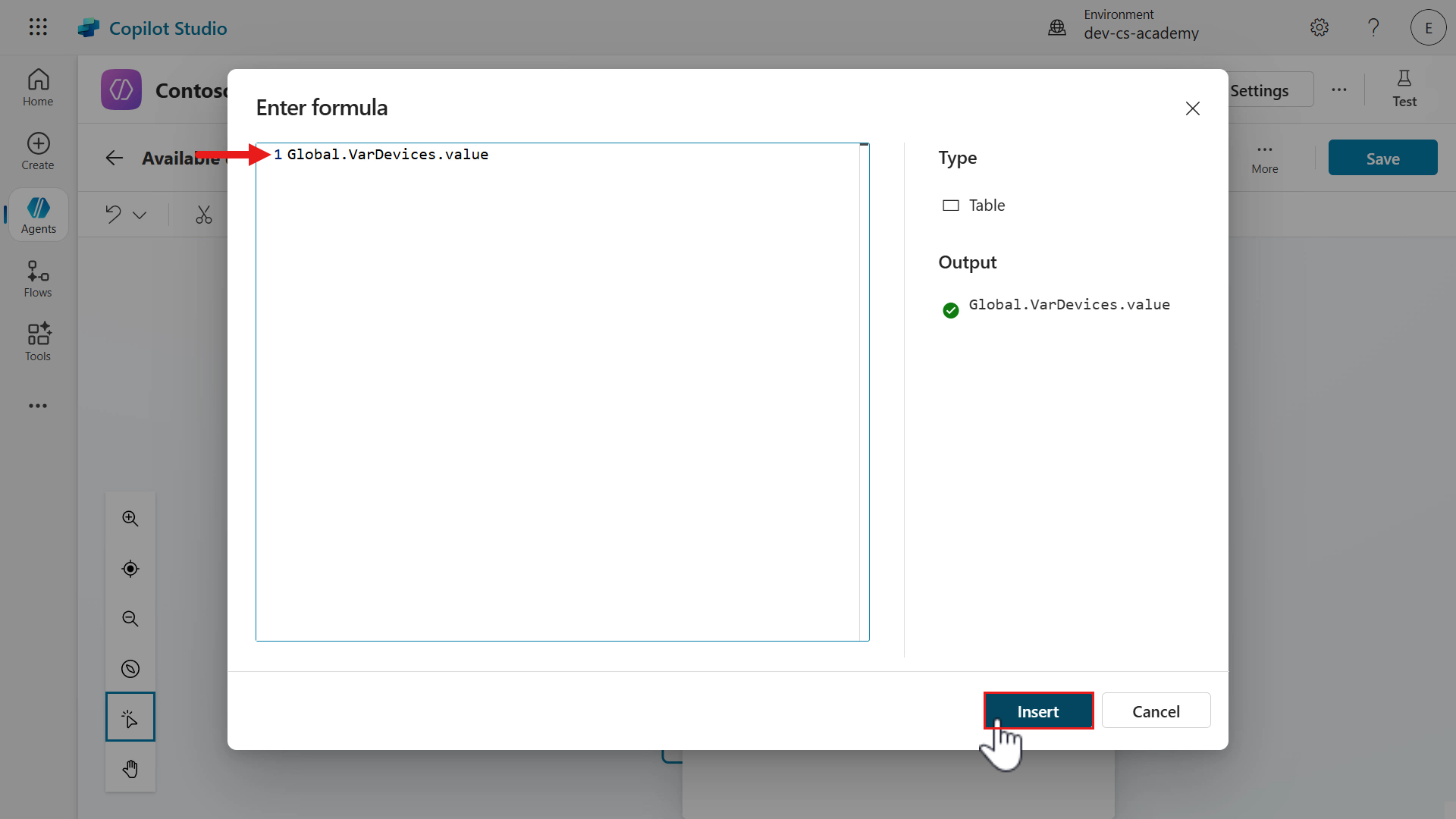Select the pointer selection tool

(130, 717)
